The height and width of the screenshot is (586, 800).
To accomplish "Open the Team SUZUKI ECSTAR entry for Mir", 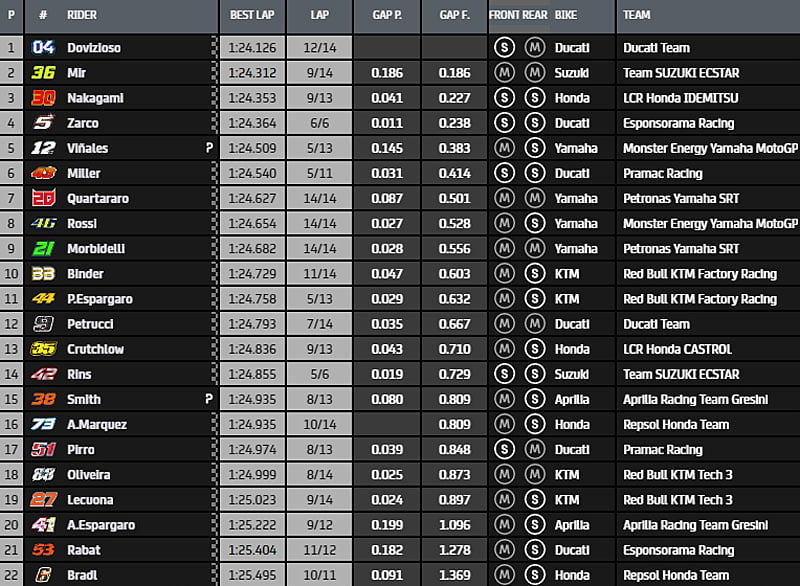I will click(x=681, y=72).
